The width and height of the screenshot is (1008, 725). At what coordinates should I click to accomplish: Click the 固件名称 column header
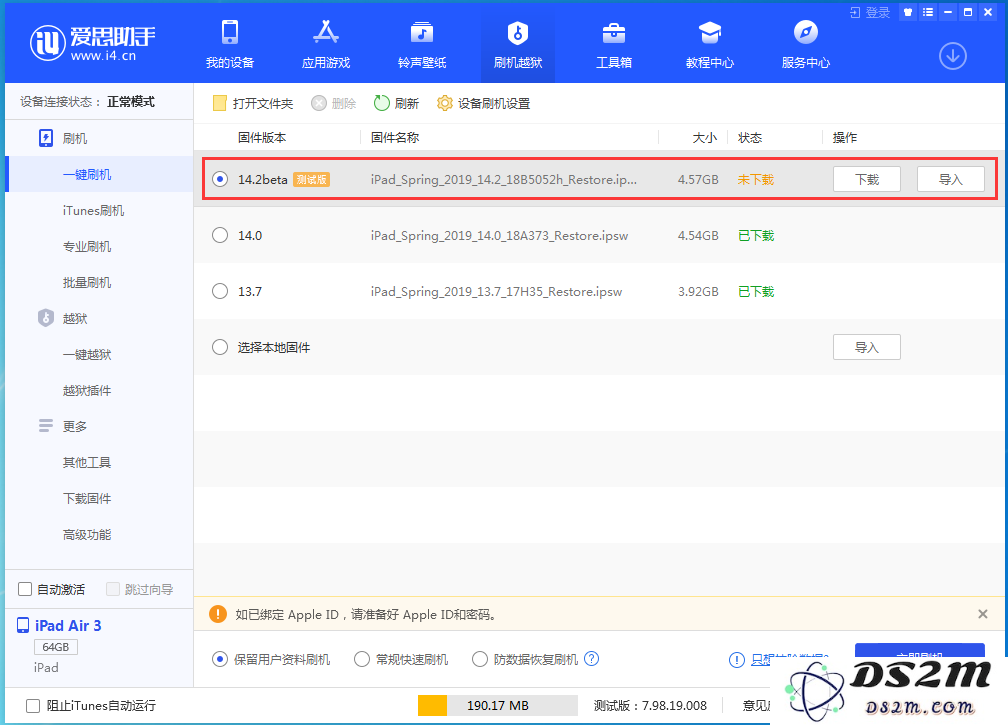point(395,138)
